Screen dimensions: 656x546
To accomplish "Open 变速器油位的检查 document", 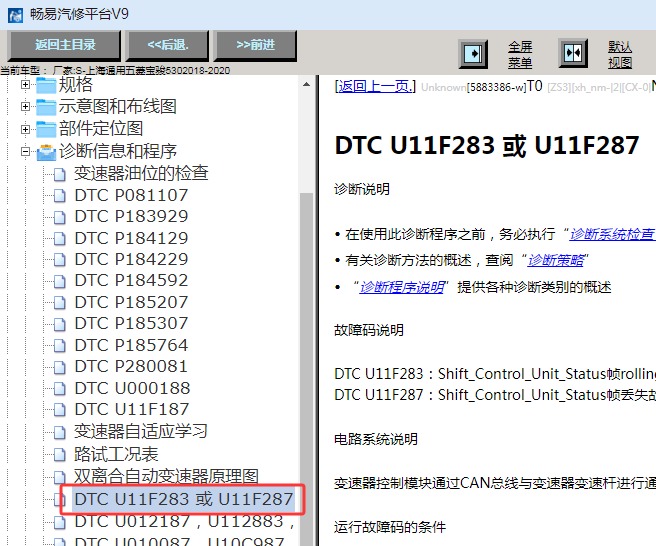I will coord(141,173).
